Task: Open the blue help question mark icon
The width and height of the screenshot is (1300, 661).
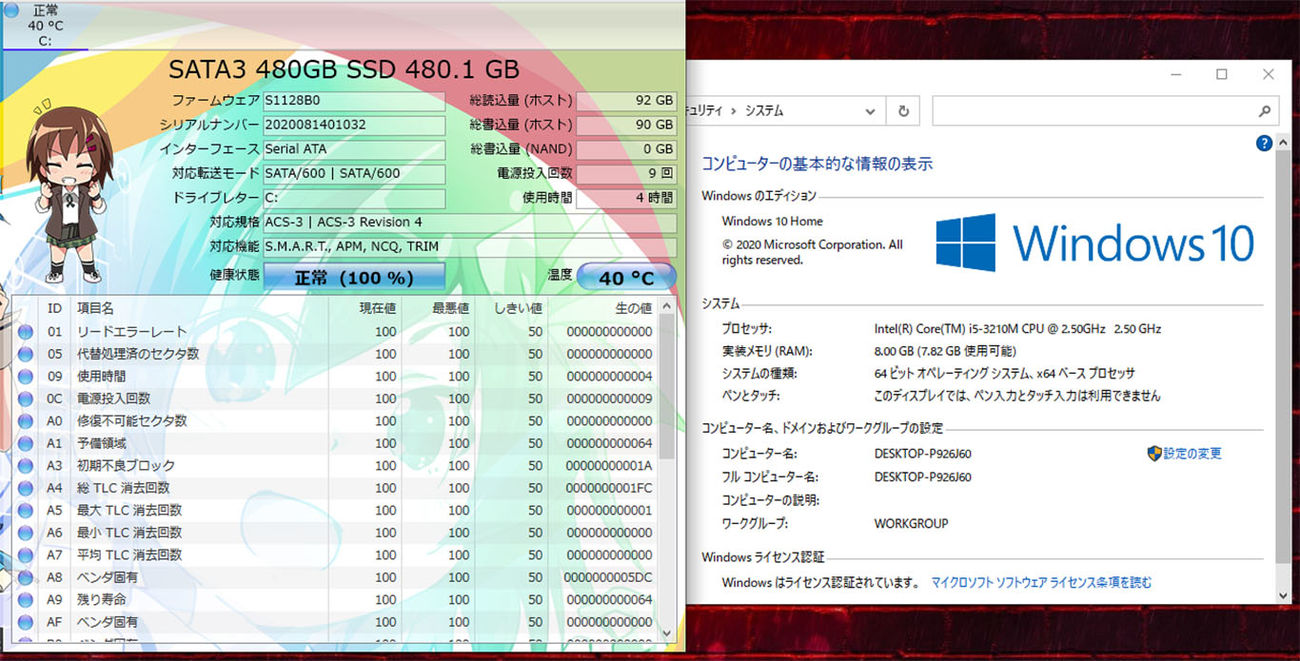Action: [x=1264, y=143]
